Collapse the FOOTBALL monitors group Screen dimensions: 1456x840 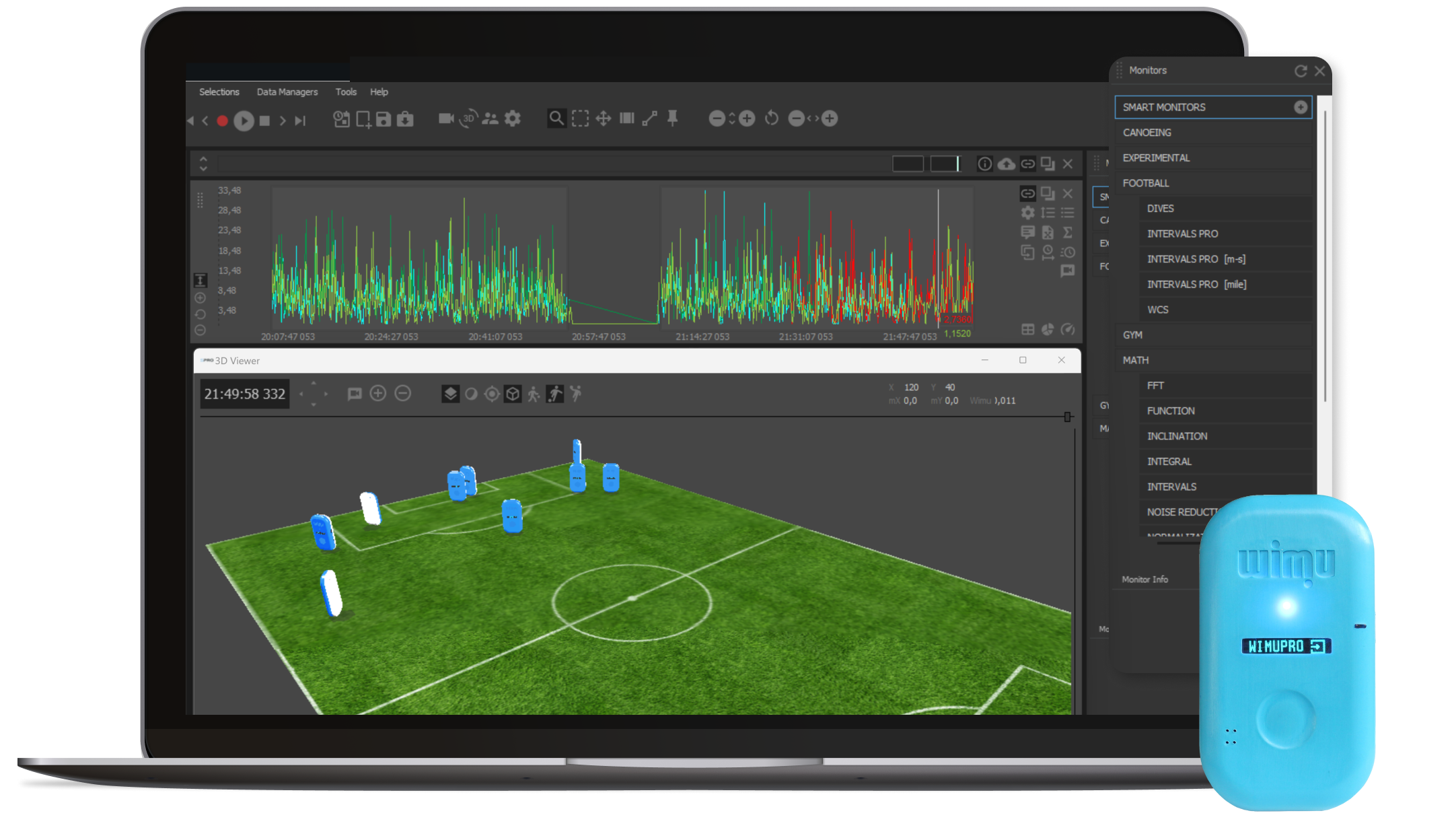(1146, 183)
